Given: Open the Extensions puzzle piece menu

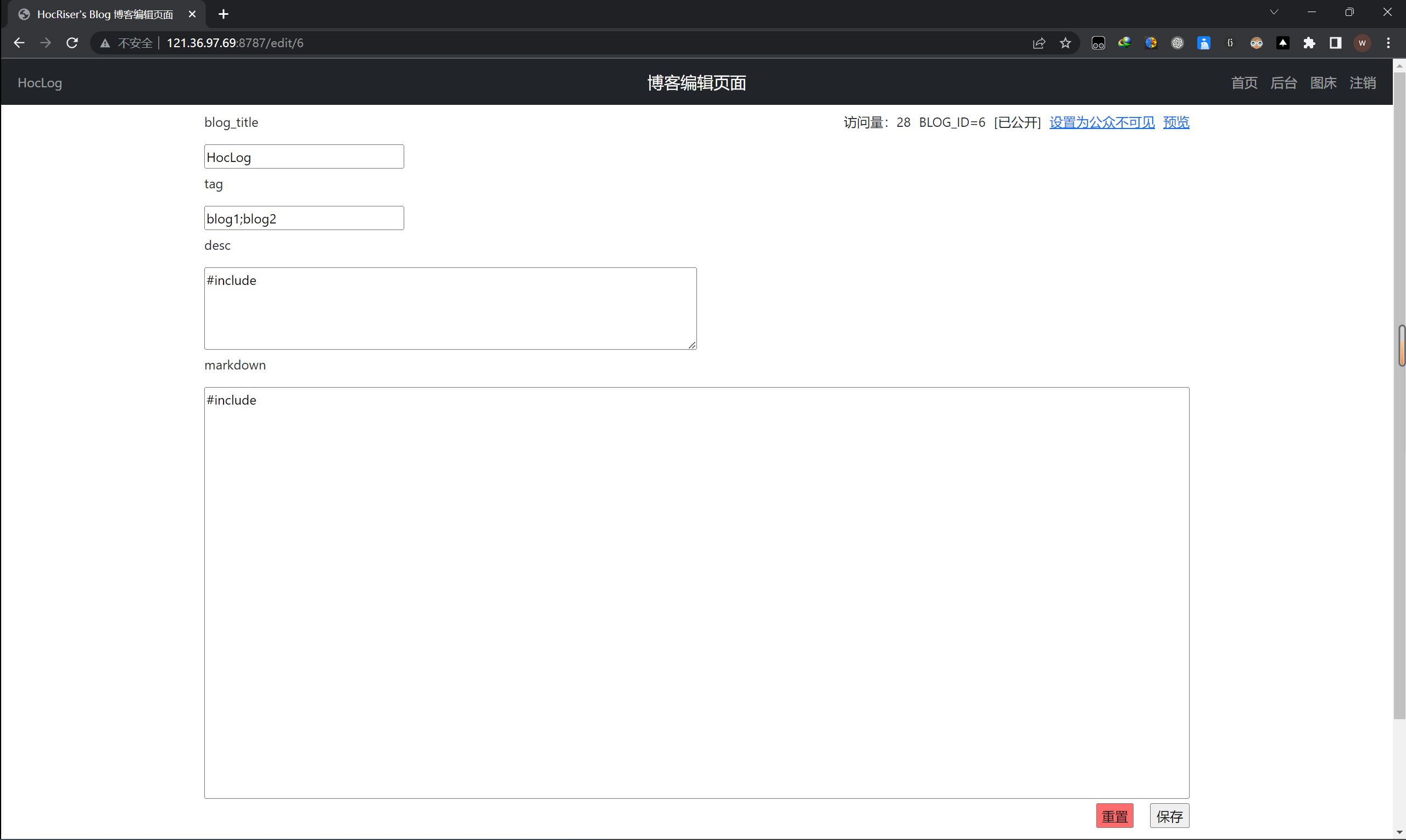Looking at the screenshot, I should 1309,43.
